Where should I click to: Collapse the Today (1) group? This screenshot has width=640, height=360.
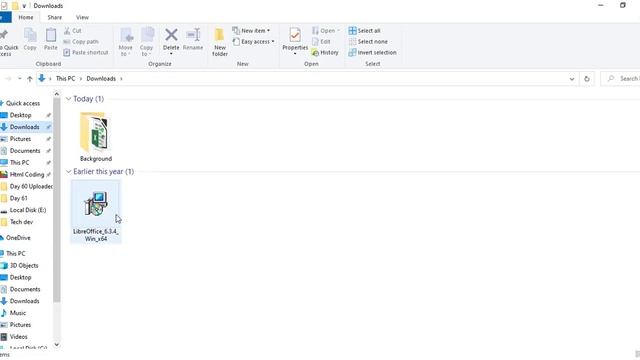tap(69, 99)
